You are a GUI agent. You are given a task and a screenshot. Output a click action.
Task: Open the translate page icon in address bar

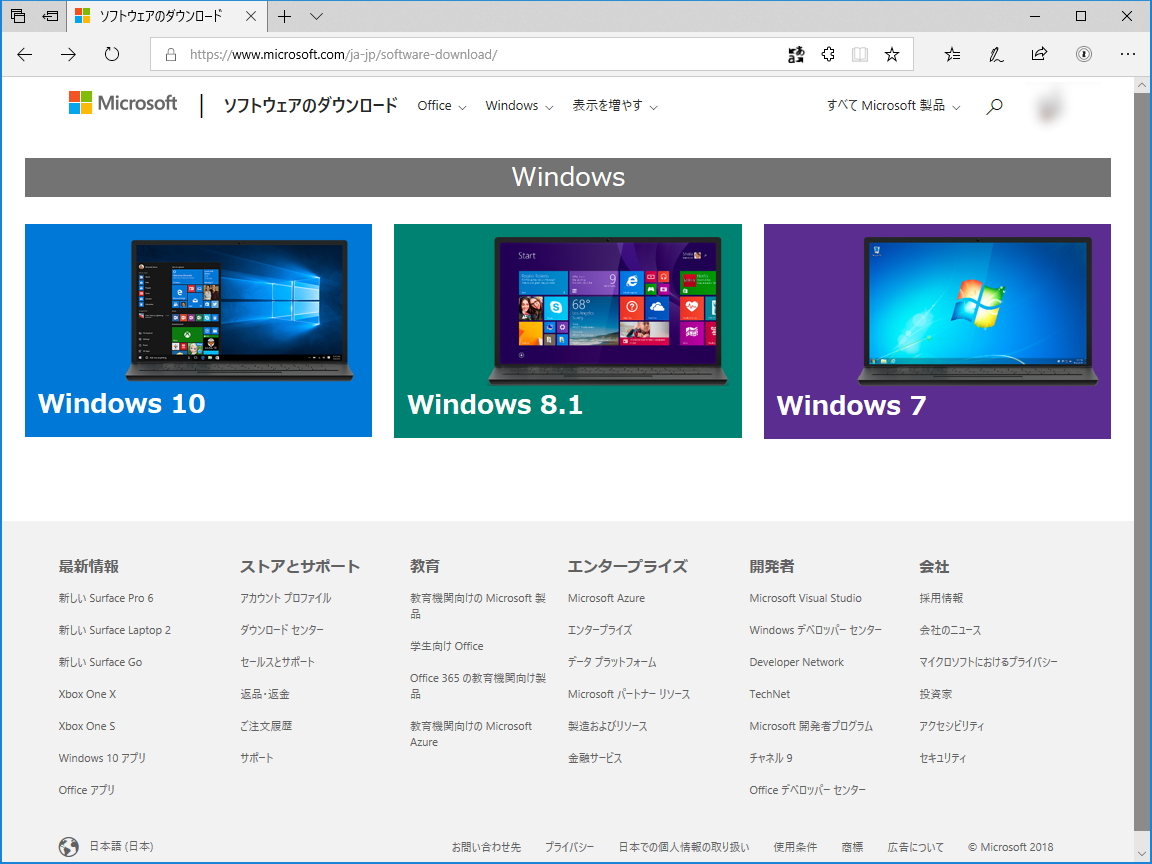[x=796, y=55]
